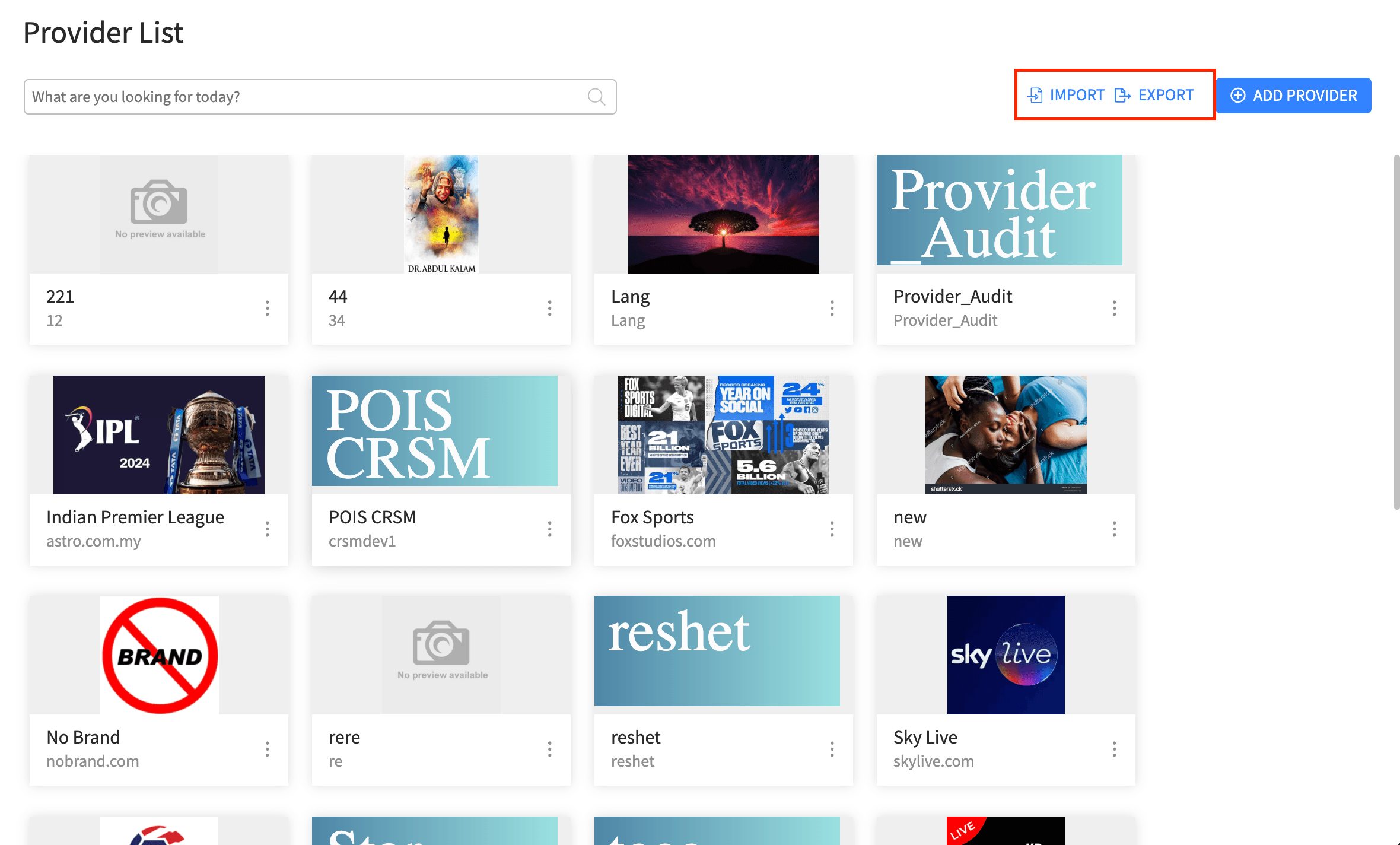The width and height of the screenshot is (1400, 845).
Task: Open the Lang sunset tree thumbnail
Action: pos(724,214)
